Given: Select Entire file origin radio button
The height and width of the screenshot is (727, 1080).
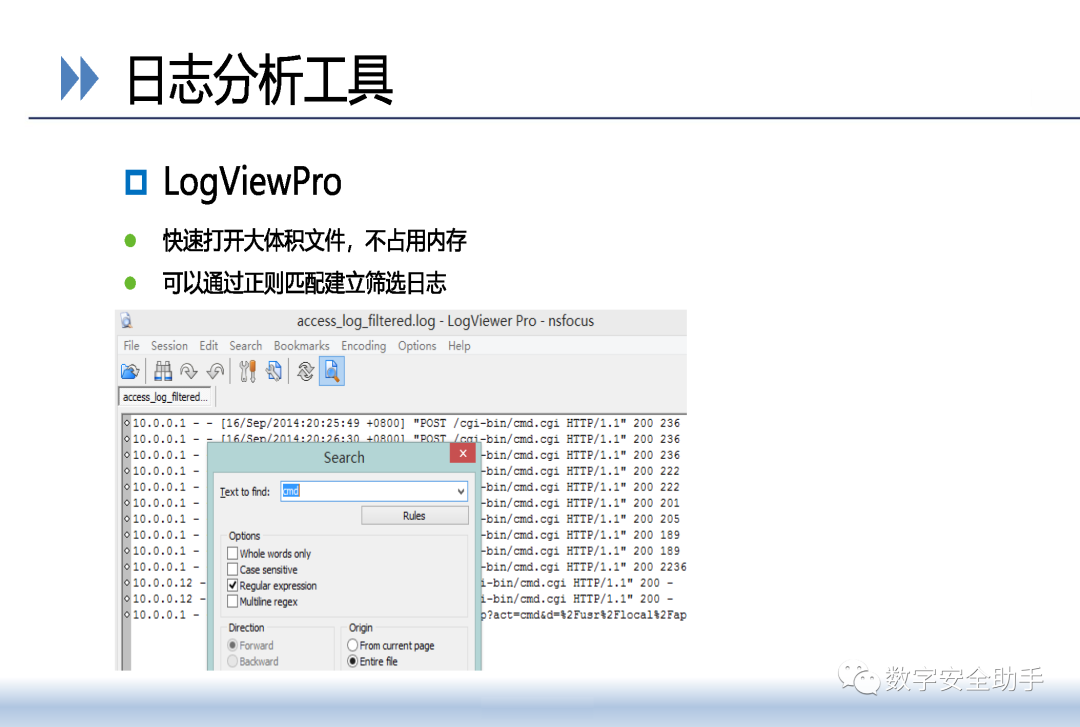Looking at the screenshot, I should pyautogui.click(x=353, y=661).
